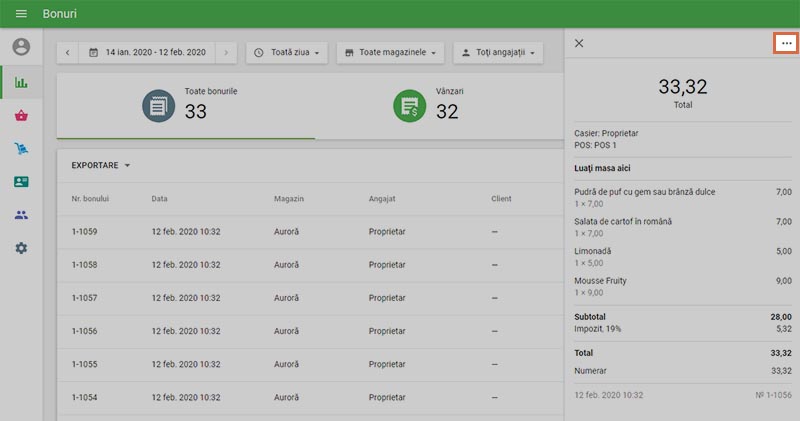Open receipt 1-1059
800x421 pixels.
(x=310, y=232)
